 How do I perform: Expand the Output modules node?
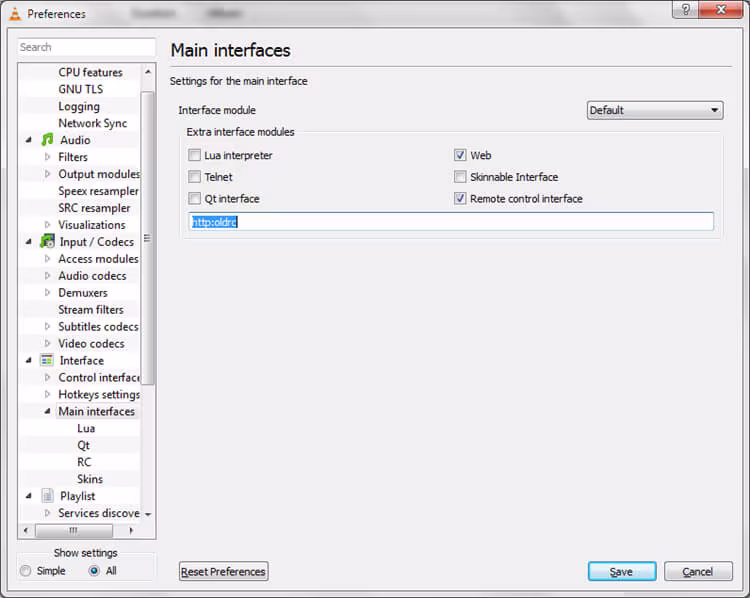click(47, 174)
